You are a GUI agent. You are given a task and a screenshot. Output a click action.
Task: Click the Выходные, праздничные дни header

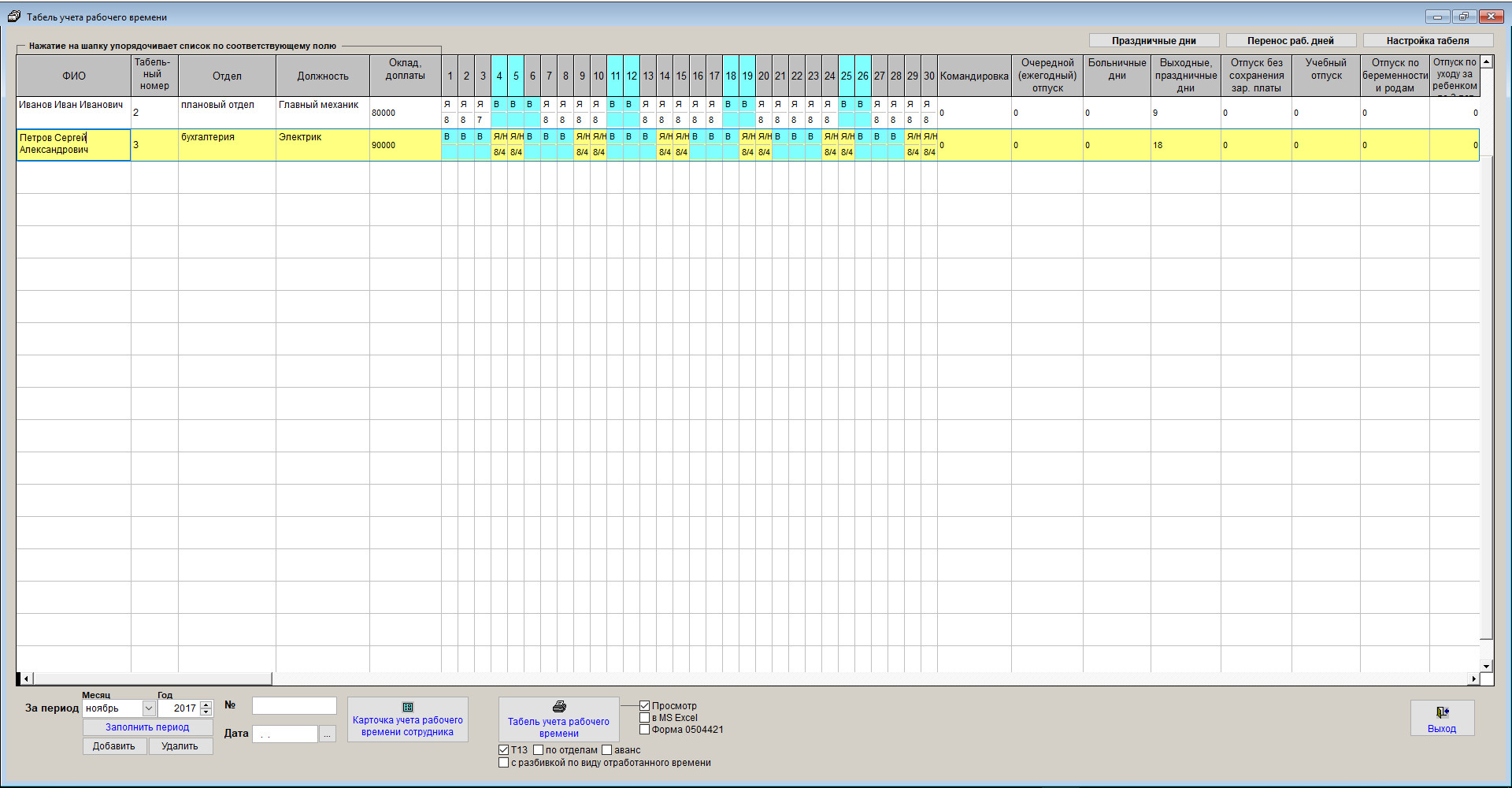click(1186, 76)
